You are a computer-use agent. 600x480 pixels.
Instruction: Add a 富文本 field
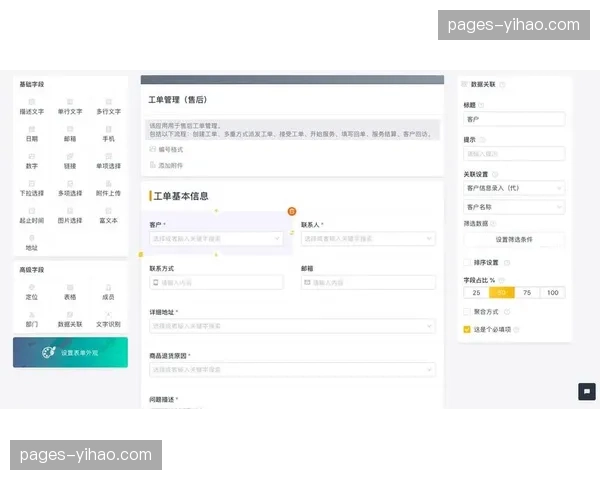point(108,216)
